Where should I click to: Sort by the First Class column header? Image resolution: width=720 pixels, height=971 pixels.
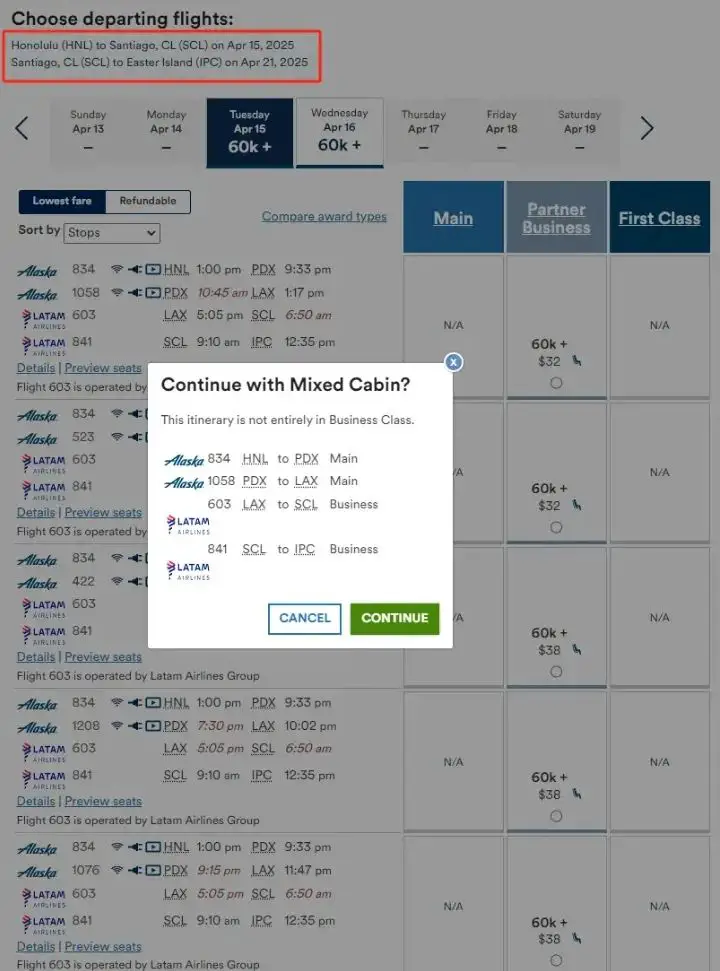(x=659, y=218)
